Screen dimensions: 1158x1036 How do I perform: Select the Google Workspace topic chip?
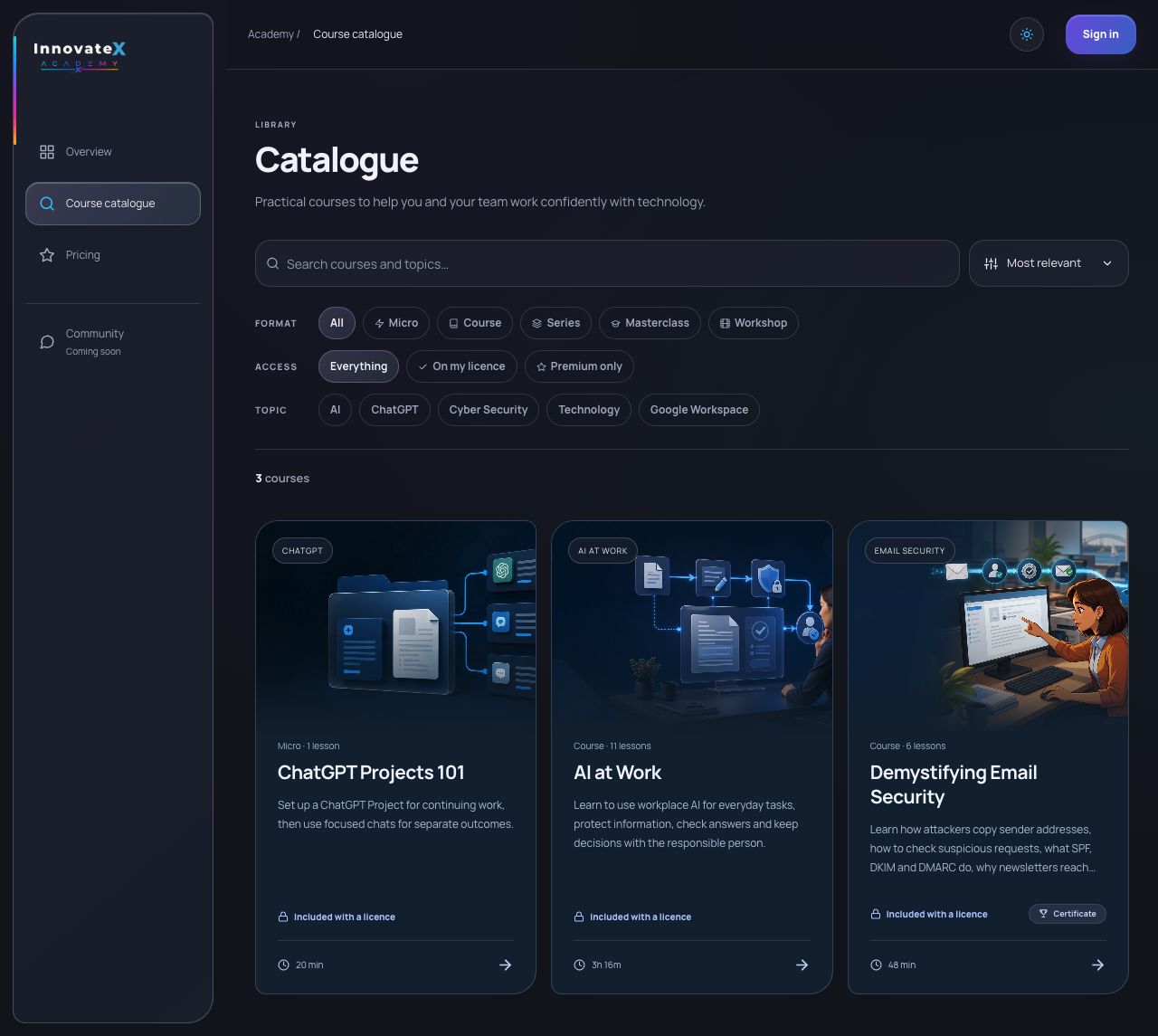click(x=699, y=410)
